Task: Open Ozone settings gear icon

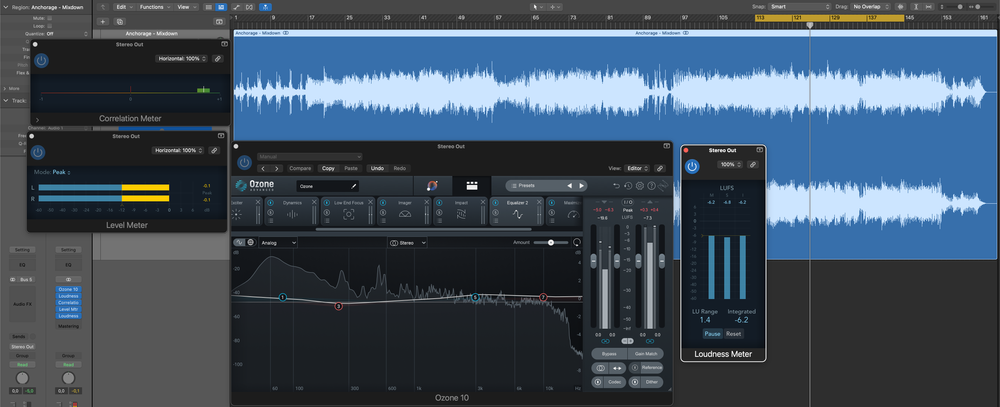Action: click(640, 186)
